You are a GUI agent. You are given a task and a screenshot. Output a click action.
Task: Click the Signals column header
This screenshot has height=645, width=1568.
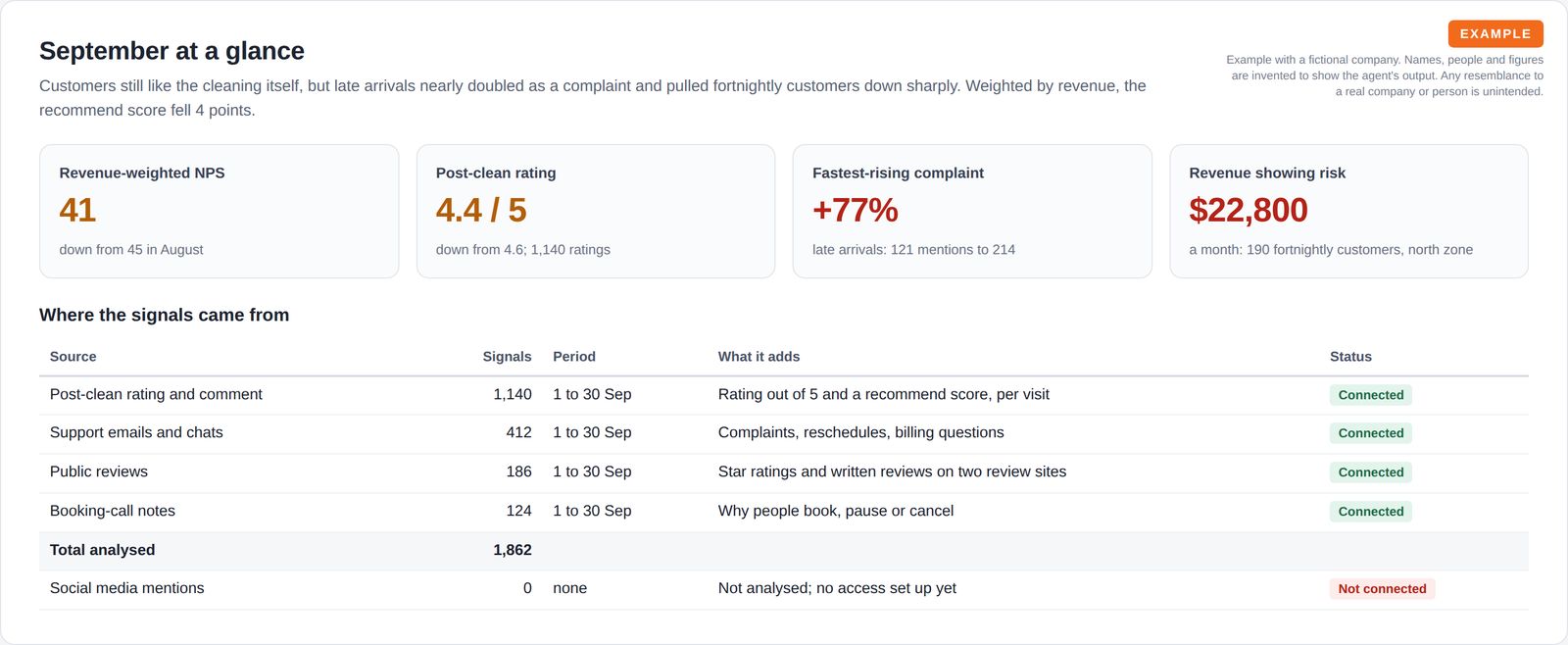coord(507,357)
